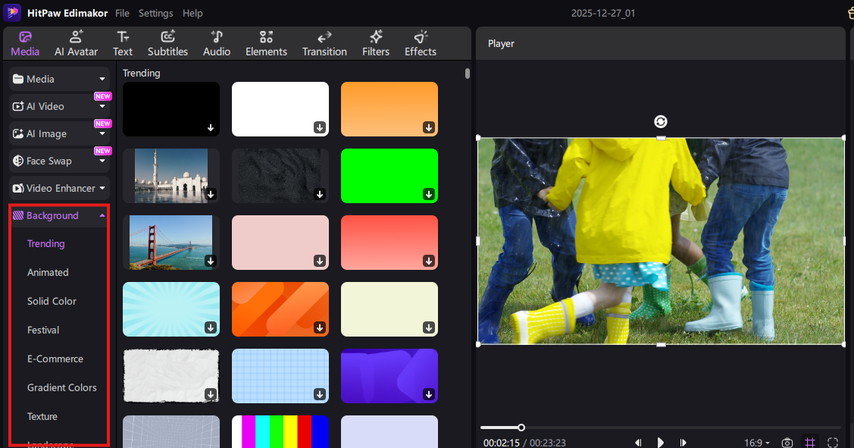Select the Animated background category

[x=48, y=272]
